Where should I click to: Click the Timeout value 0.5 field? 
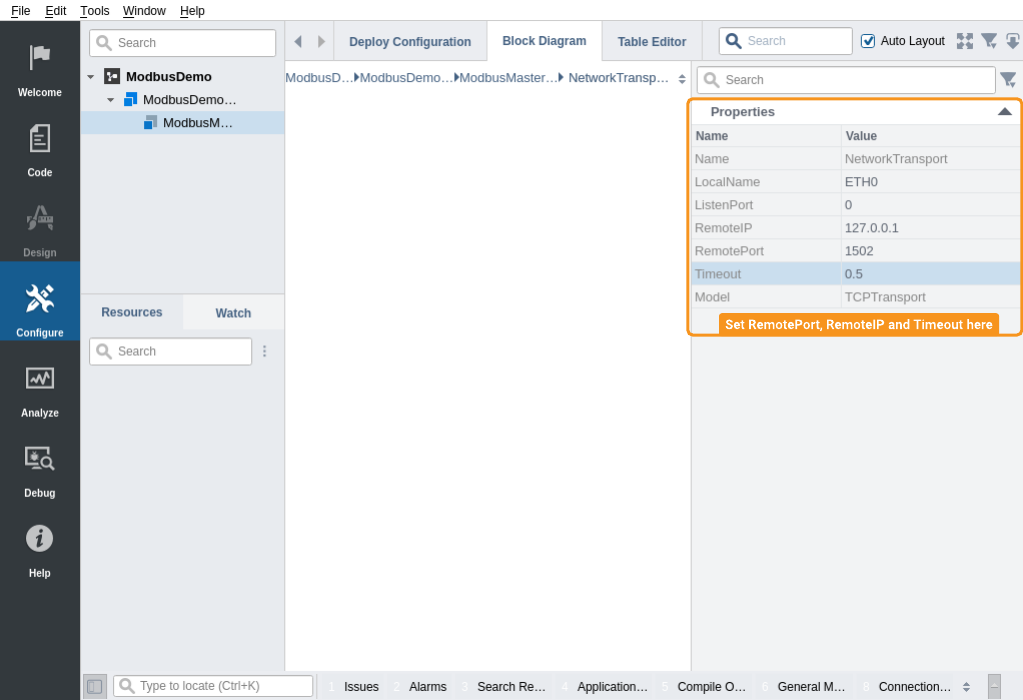[929, 274]
